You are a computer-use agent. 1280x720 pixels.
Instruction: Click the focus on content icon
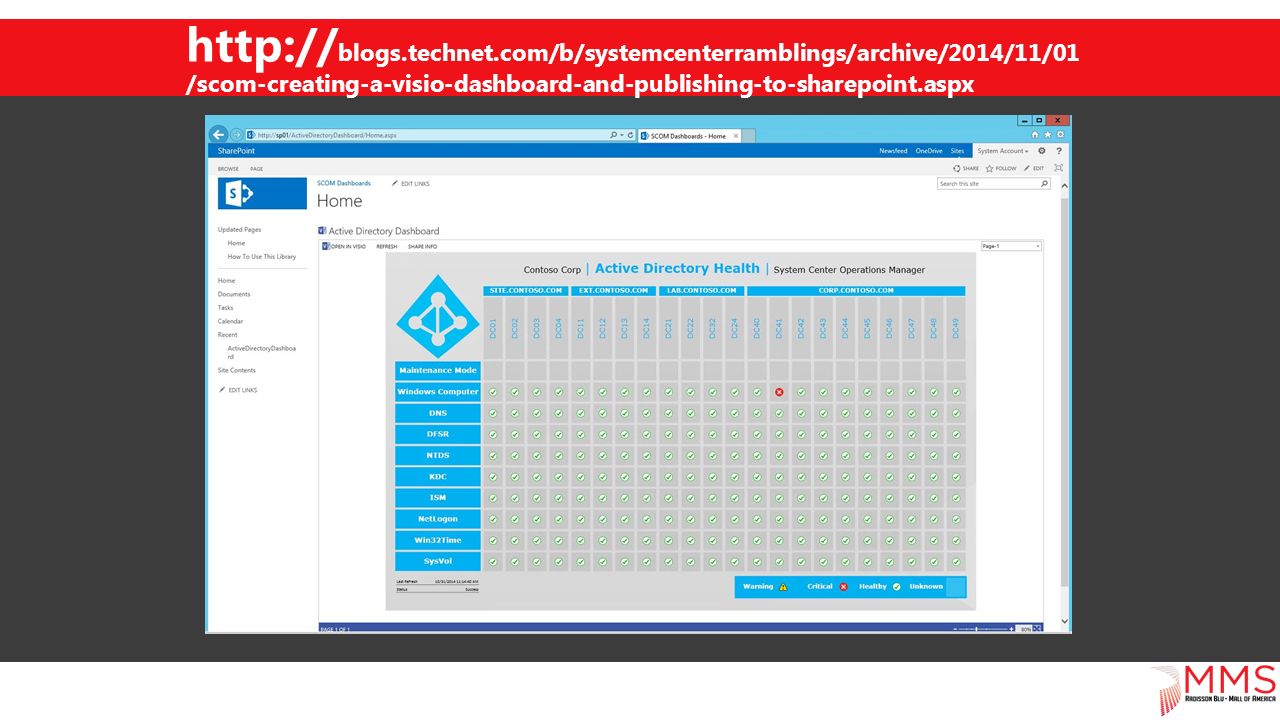tap(1058, 168)
